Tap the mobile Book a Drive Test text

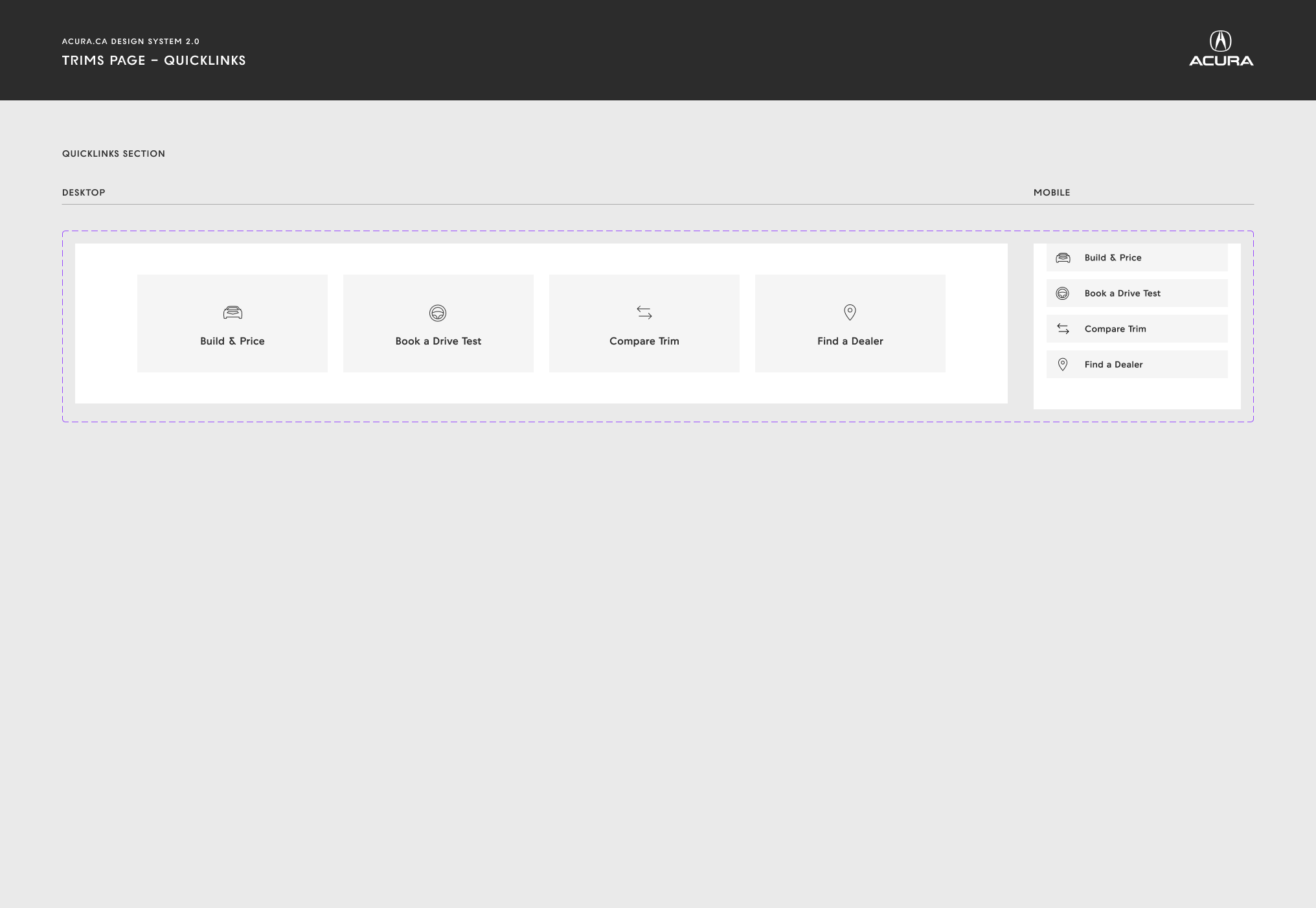(1122, 293)
